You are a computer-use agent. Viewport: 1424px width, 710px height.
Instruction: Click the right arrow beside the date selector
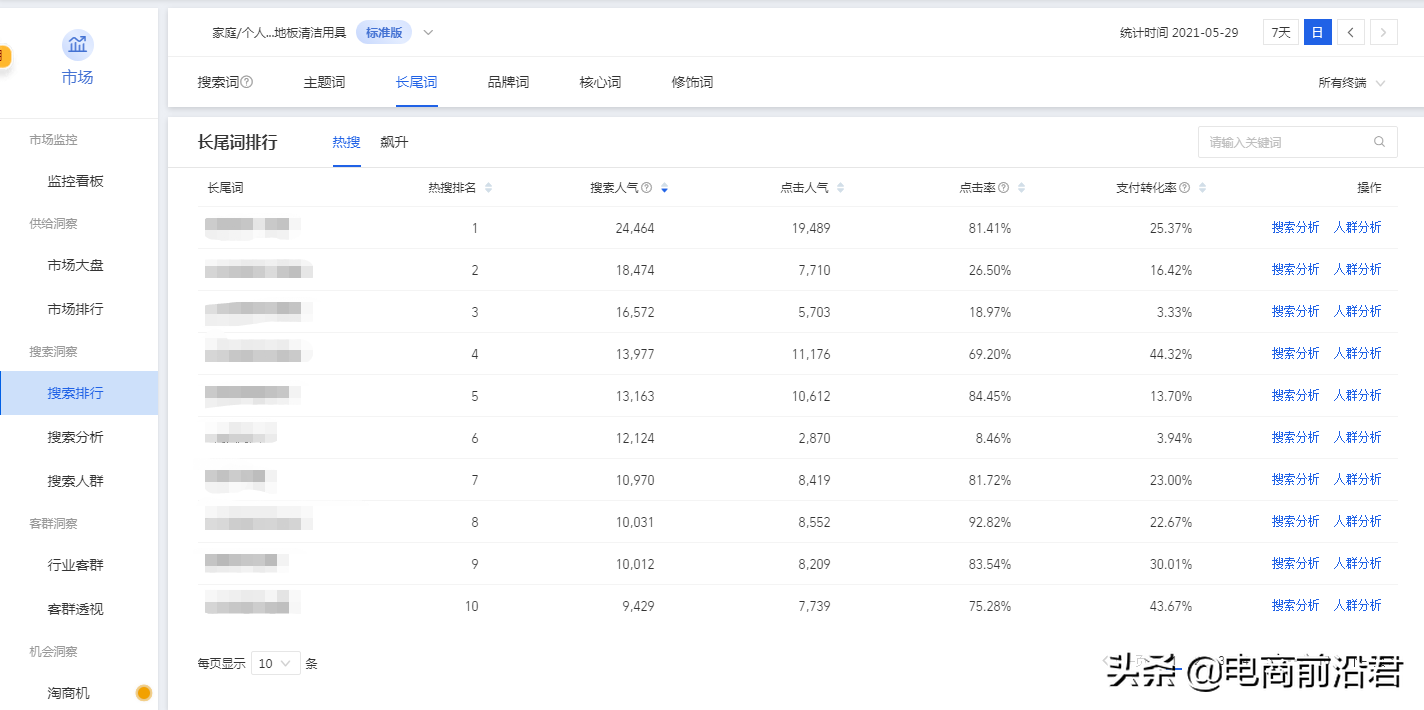pyautogui.click(x=1384, y=32)
